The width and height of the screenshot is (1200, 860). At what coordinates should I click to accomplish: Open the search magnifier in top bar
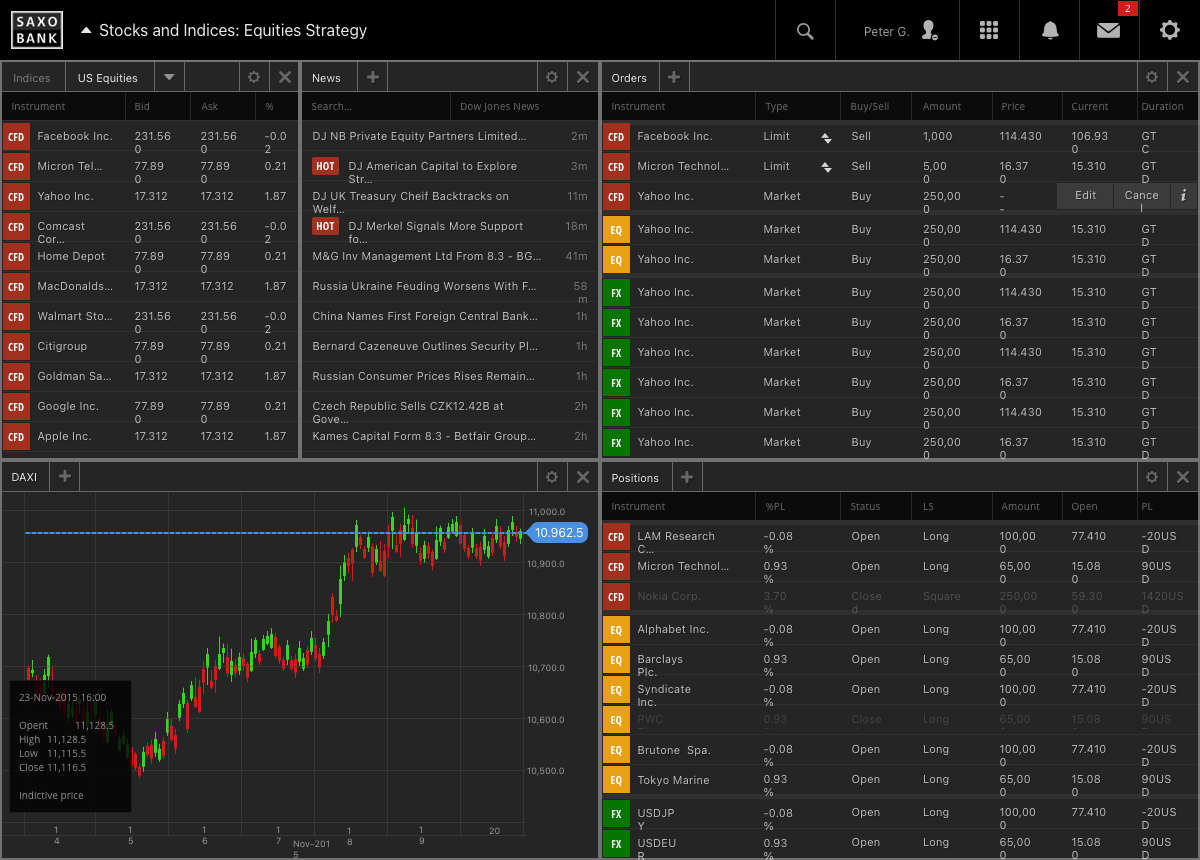click(805, 31)
